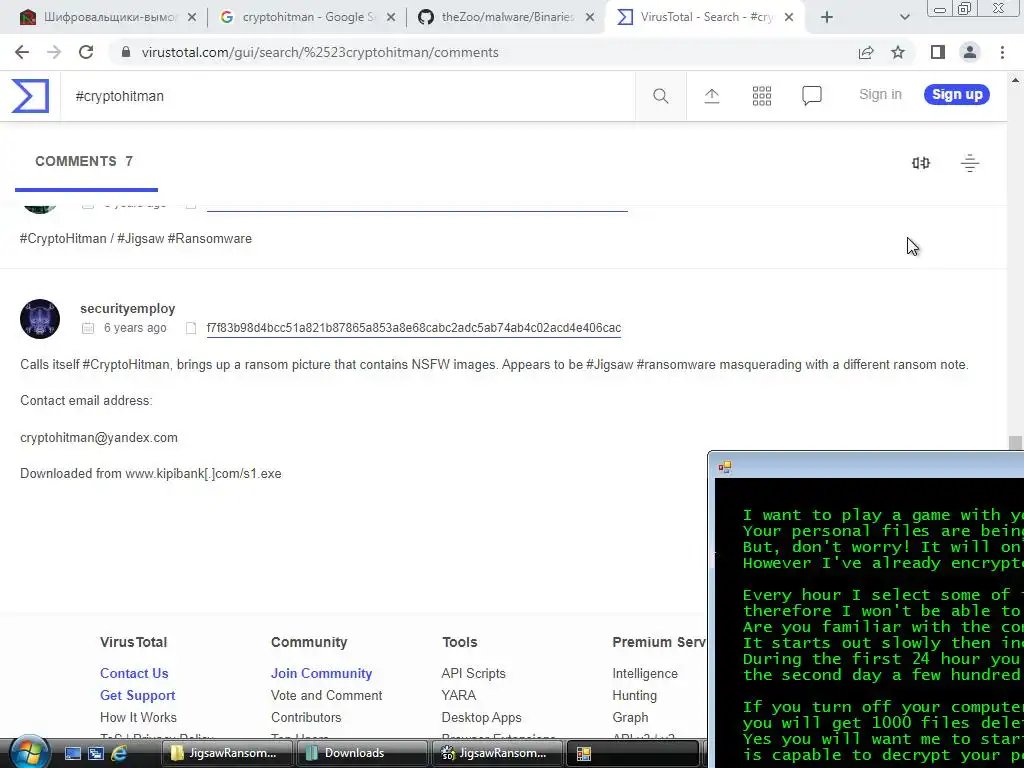Open the Downloads taskbar item
Image resolution: width=1024 pixels, height=768 pixels.
[362, 753]
